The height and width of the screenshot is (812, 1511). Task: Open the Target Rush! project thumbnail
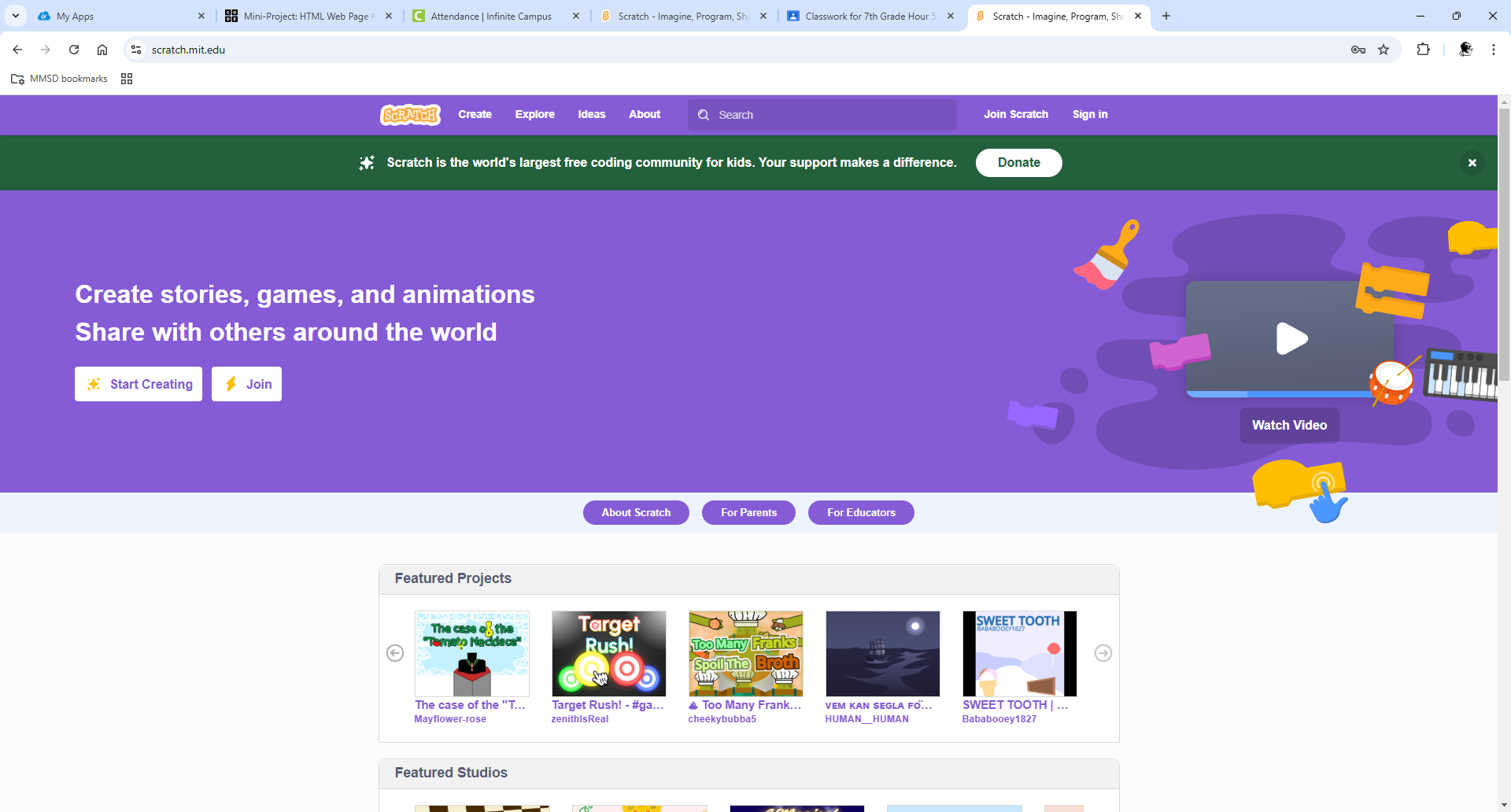pyautogui.click(x=608, y=654)
